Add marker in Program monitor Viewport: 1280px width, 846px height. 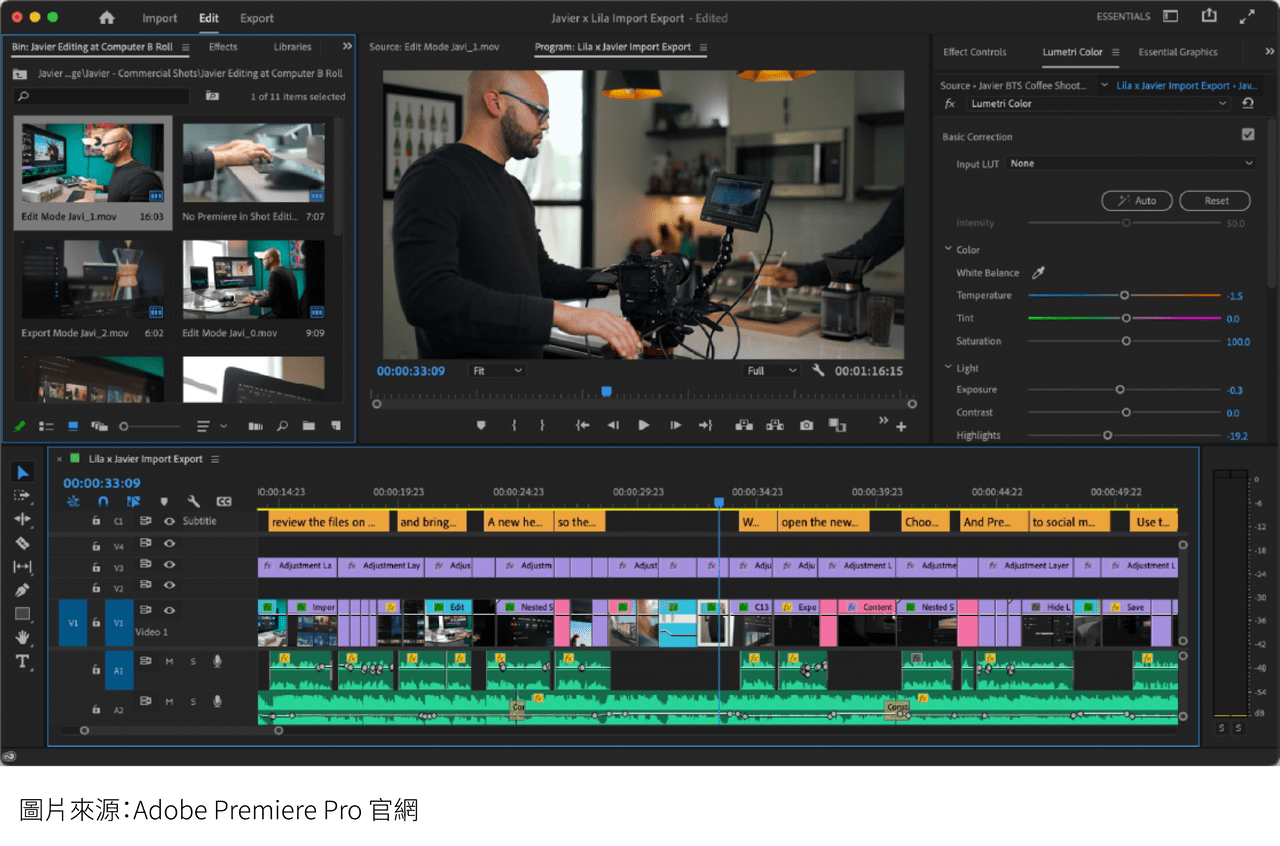pyautogui.click(x=481, y=425)
